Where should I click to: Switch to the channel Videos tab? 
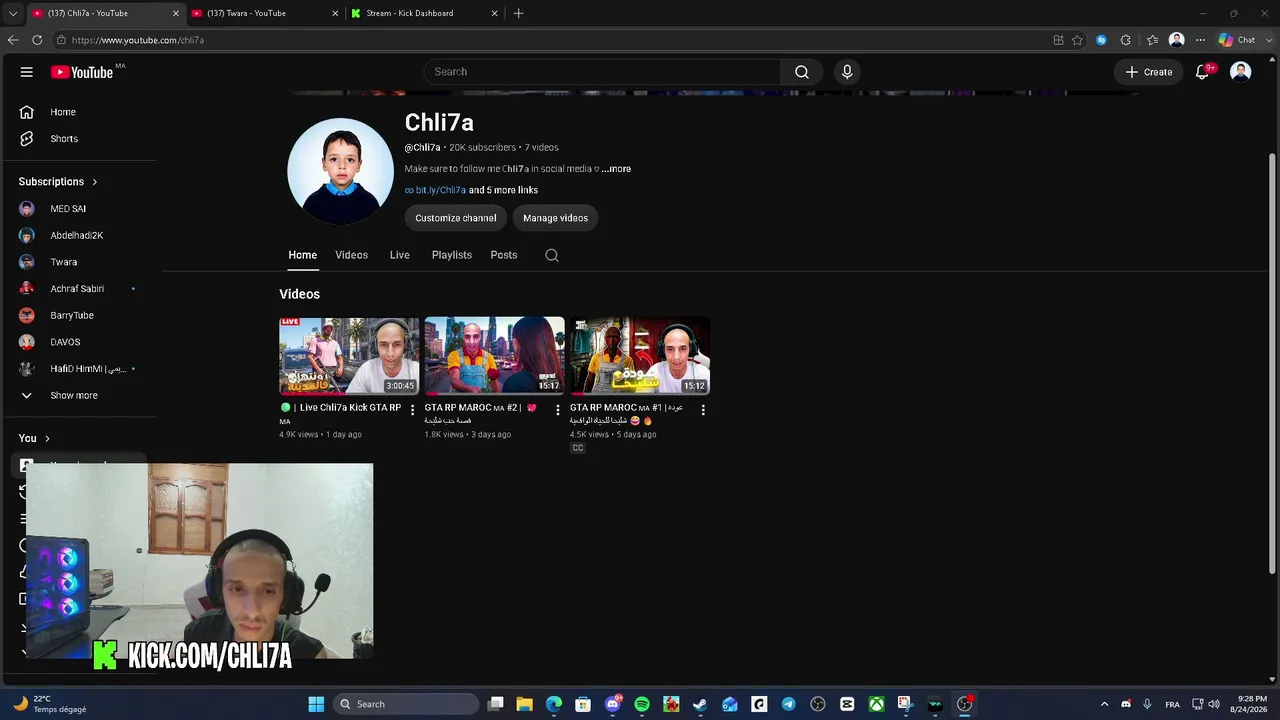tap(352, 255)
